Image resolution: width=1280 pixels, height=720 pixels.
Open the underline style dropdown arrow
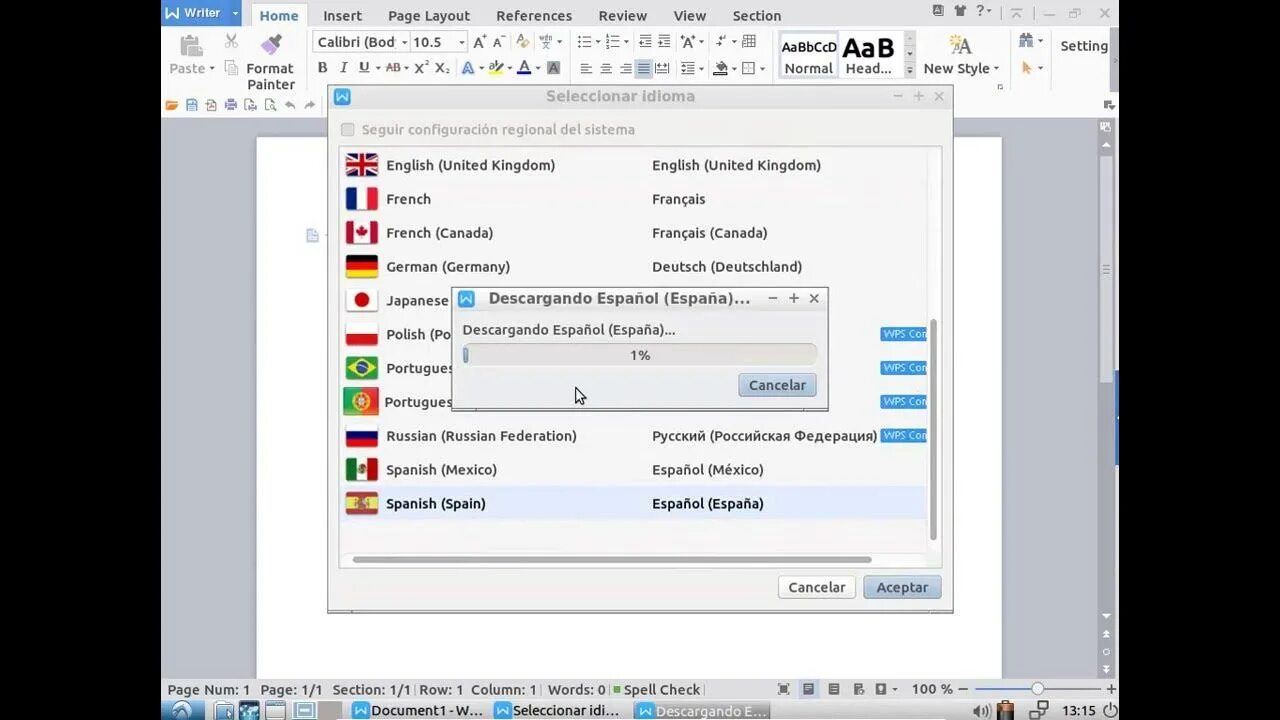378,68
